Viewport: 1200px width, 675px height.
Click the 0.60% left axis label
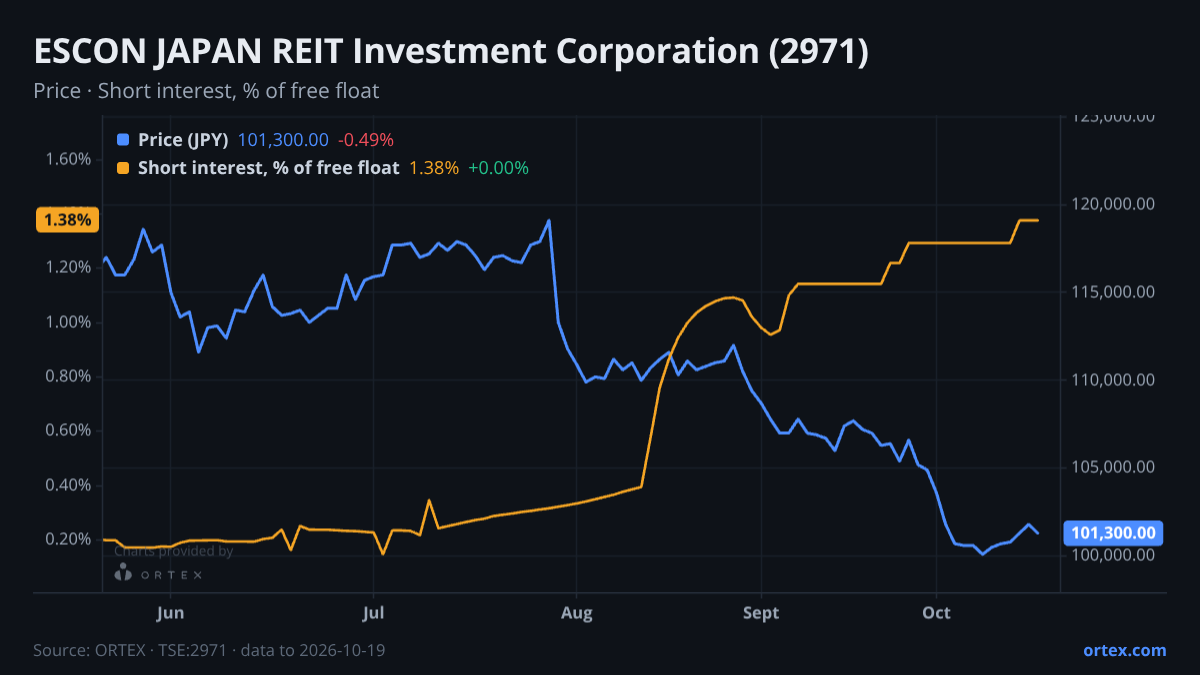(x=68, y=430)
